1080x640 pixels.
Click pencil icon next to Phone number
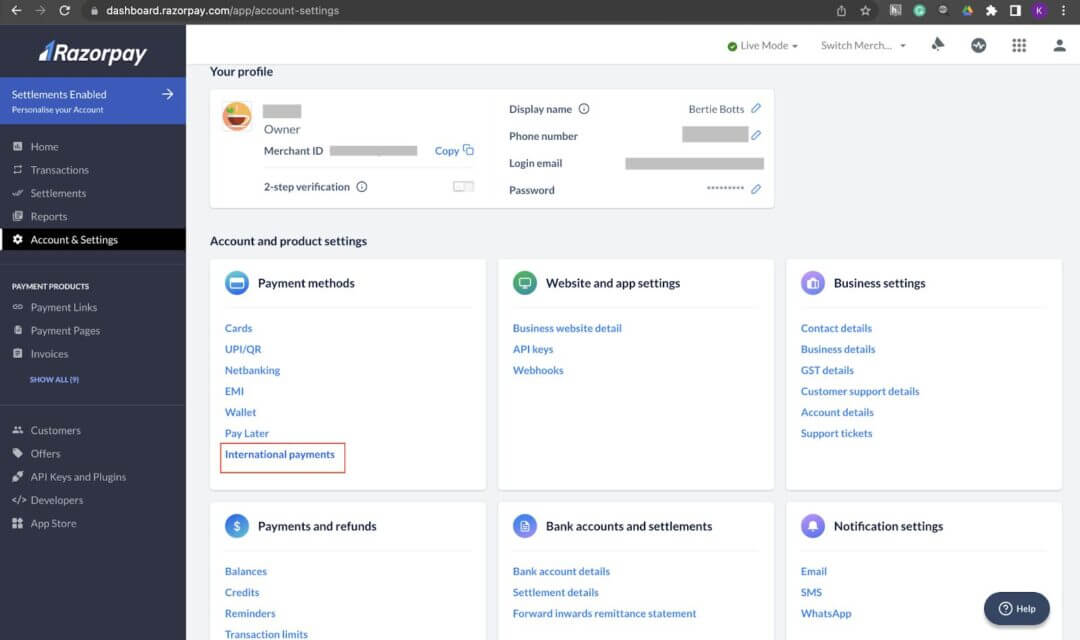[x=756, y=135]
